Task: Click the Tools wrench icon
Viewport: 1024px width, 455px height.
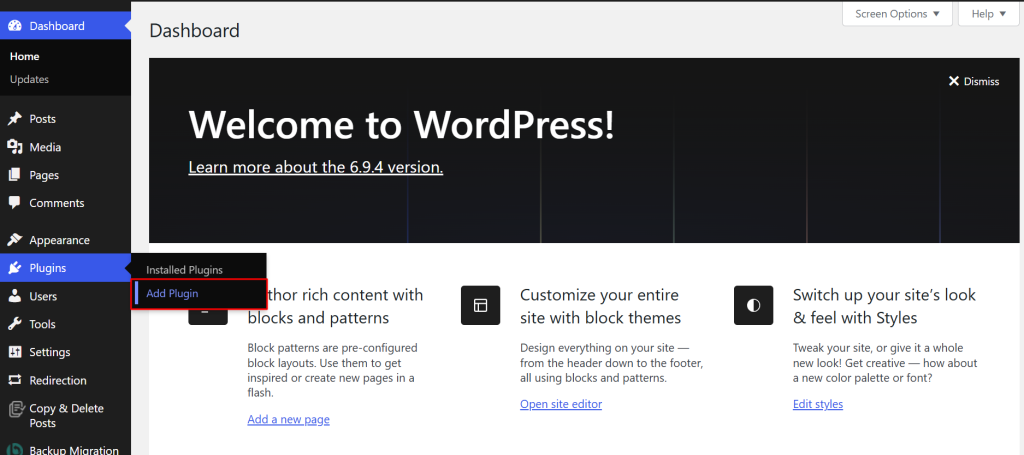Action: coord(14,324)
